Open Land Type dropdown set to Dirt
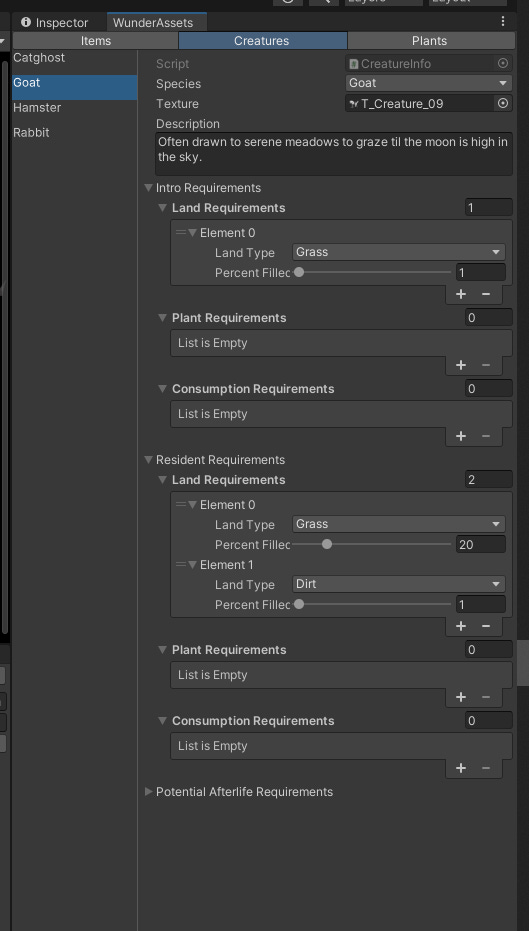 (x=399, y=584)
